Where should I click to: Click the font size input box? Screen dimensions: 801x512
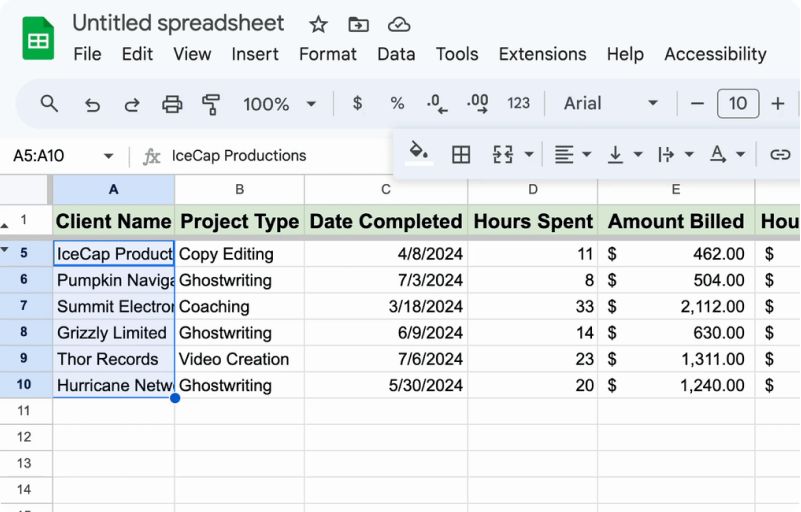point(738,104)
